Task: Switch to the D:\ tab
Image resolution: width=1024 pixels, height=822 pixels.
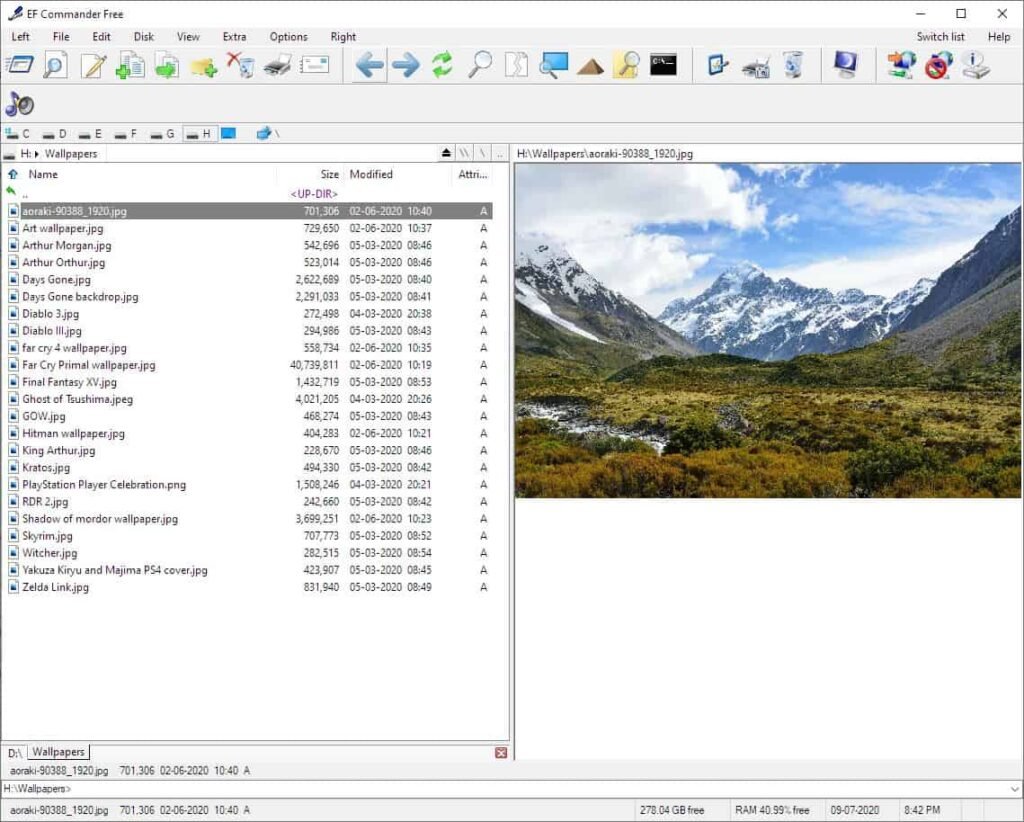Action: coord(15,753)
